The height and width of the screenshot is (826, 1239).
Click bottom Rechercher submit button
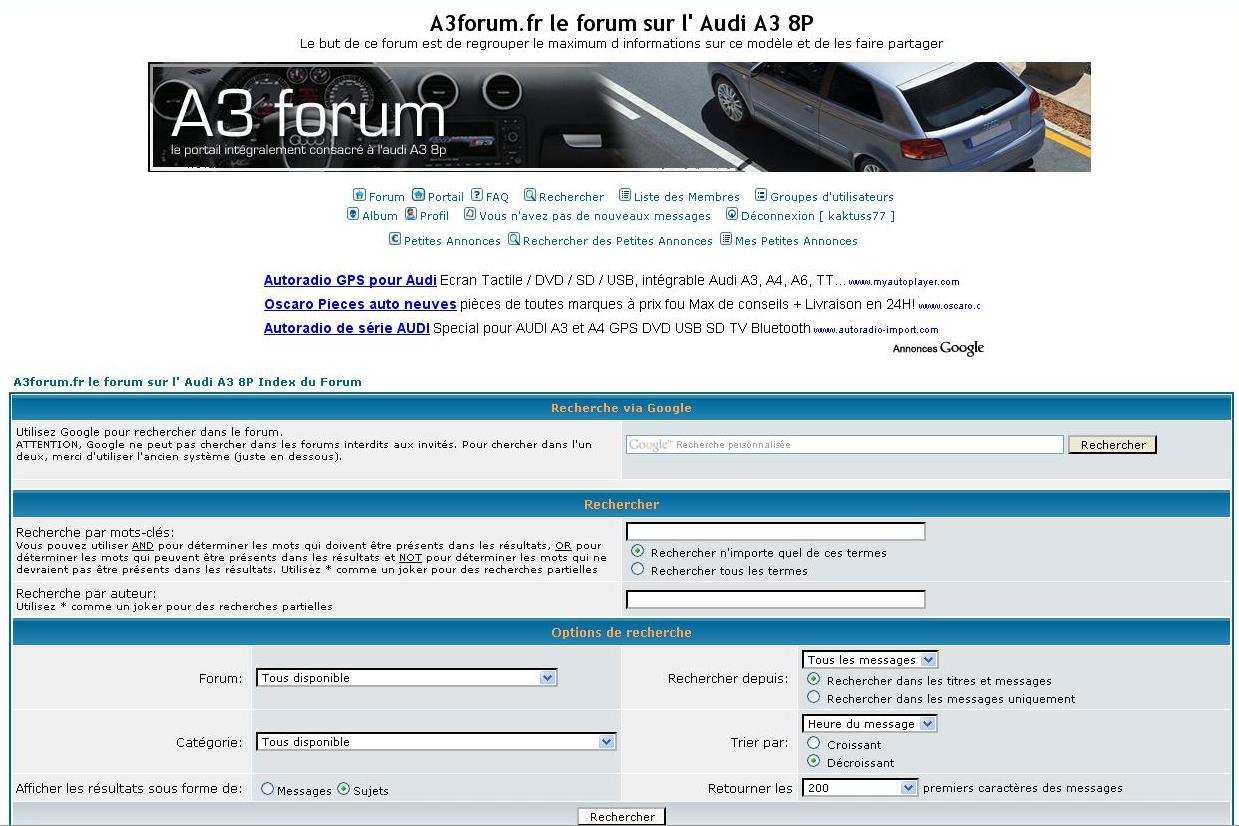[x=622, y=817]
